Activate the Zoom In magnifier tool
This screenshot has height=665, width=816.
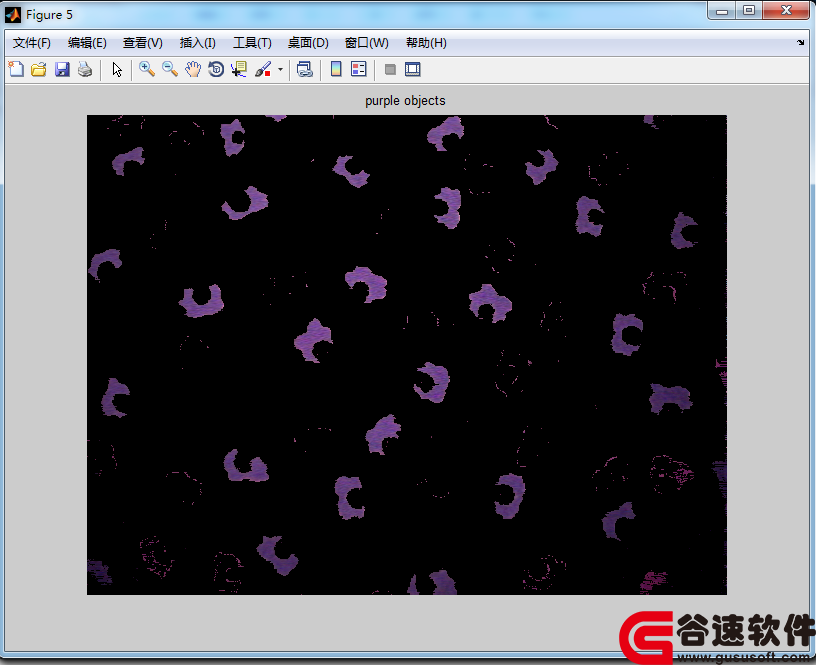147,69
